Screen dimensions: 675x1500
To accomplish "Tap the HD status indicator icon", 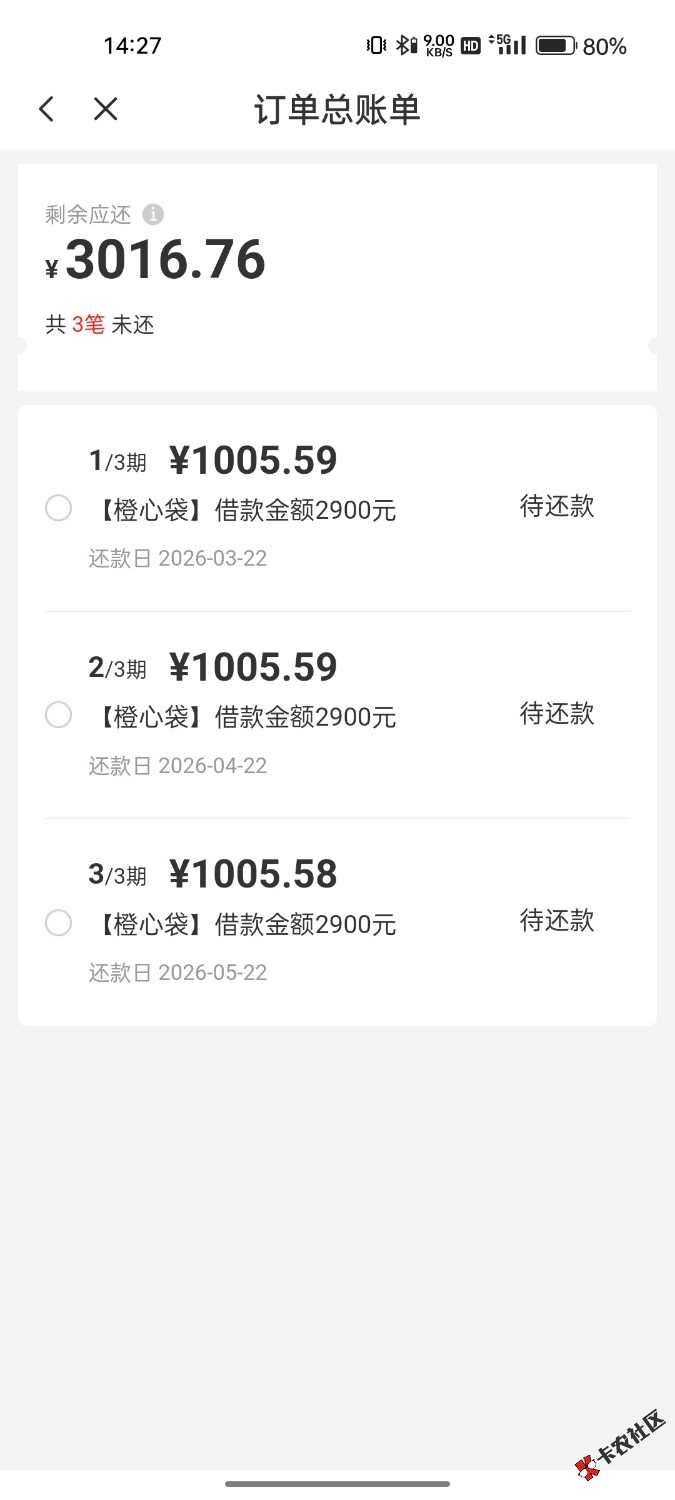I will click(470, 46).
